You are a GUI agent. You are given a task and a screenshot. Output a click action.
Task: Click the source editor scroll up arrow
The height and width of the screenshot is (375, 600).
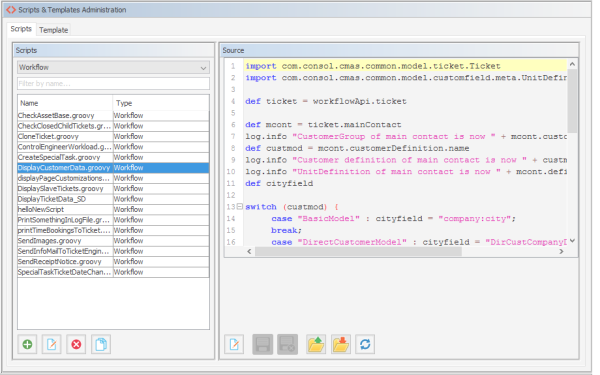pos(572,64)
